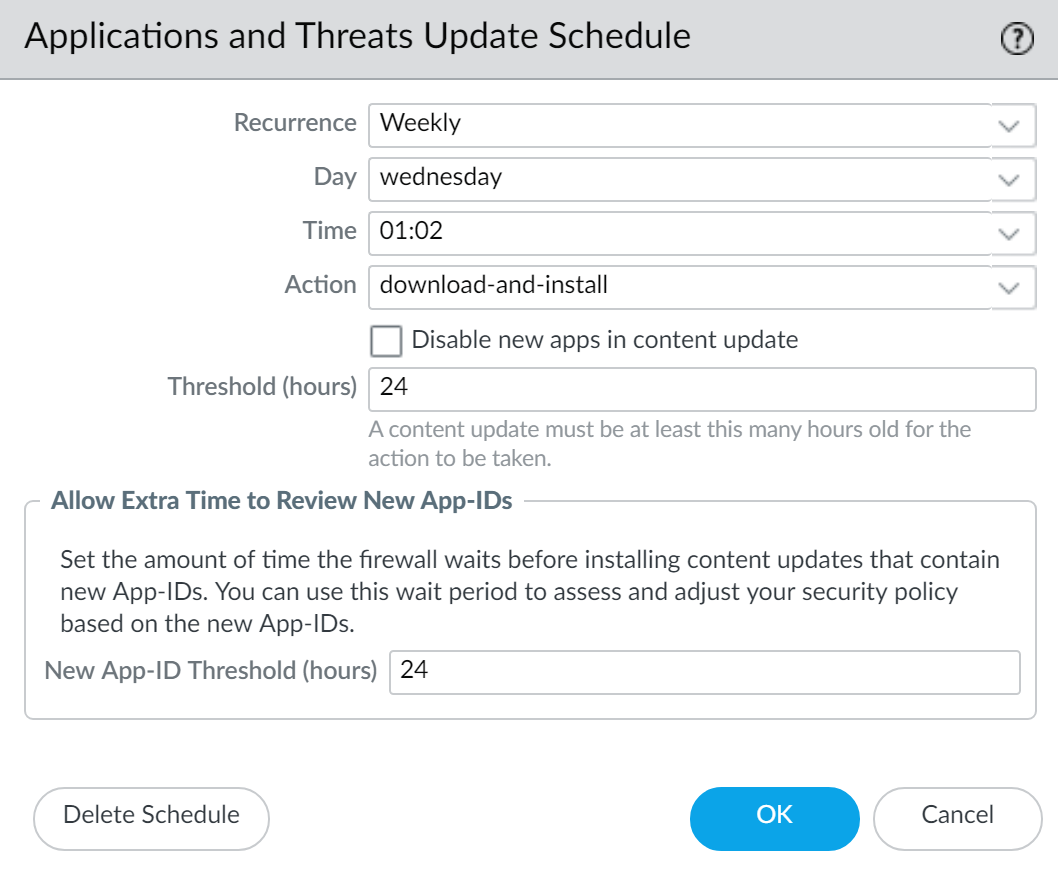Click the 01:02 value in Time field

click(411, 232)
